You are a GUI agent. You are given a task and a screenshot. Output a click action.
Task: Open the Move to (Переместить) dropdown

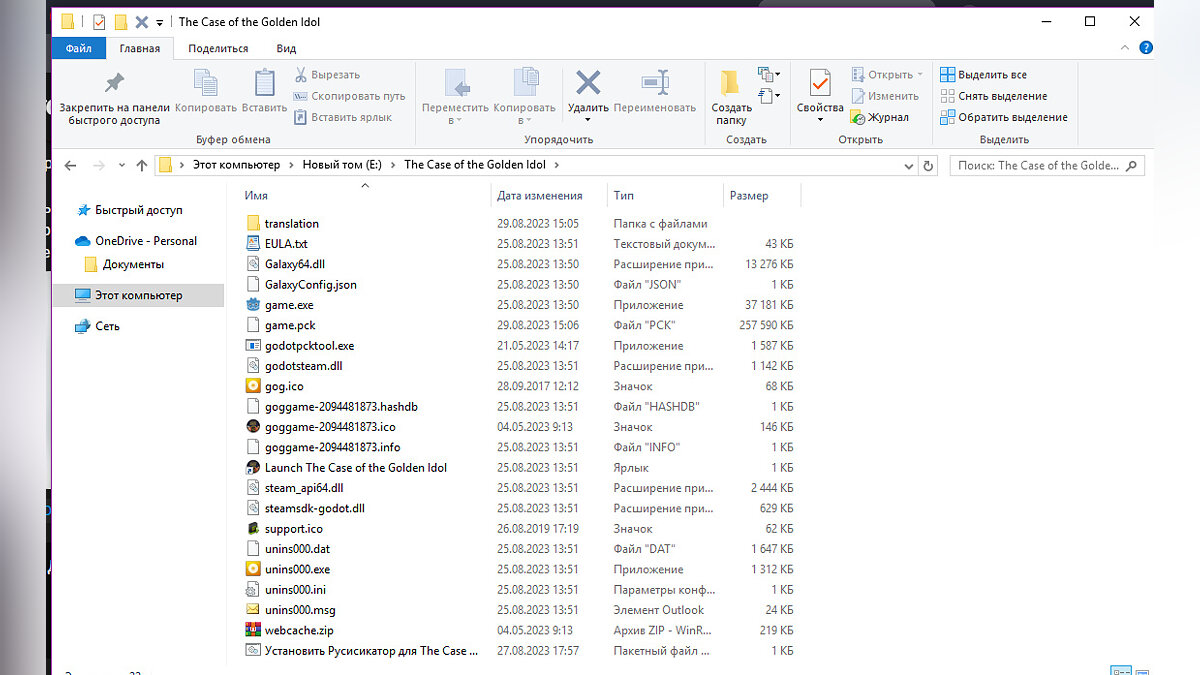point(455,120)
